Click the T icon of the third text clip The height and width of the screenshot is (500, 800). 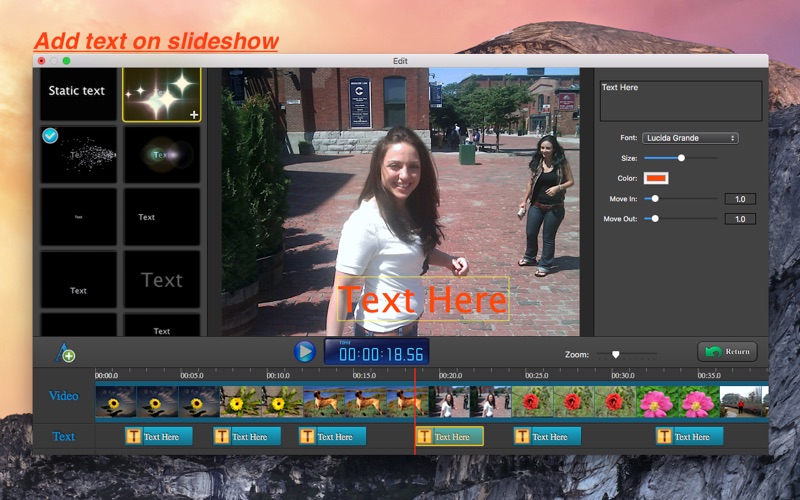click(x=307, y=436)
